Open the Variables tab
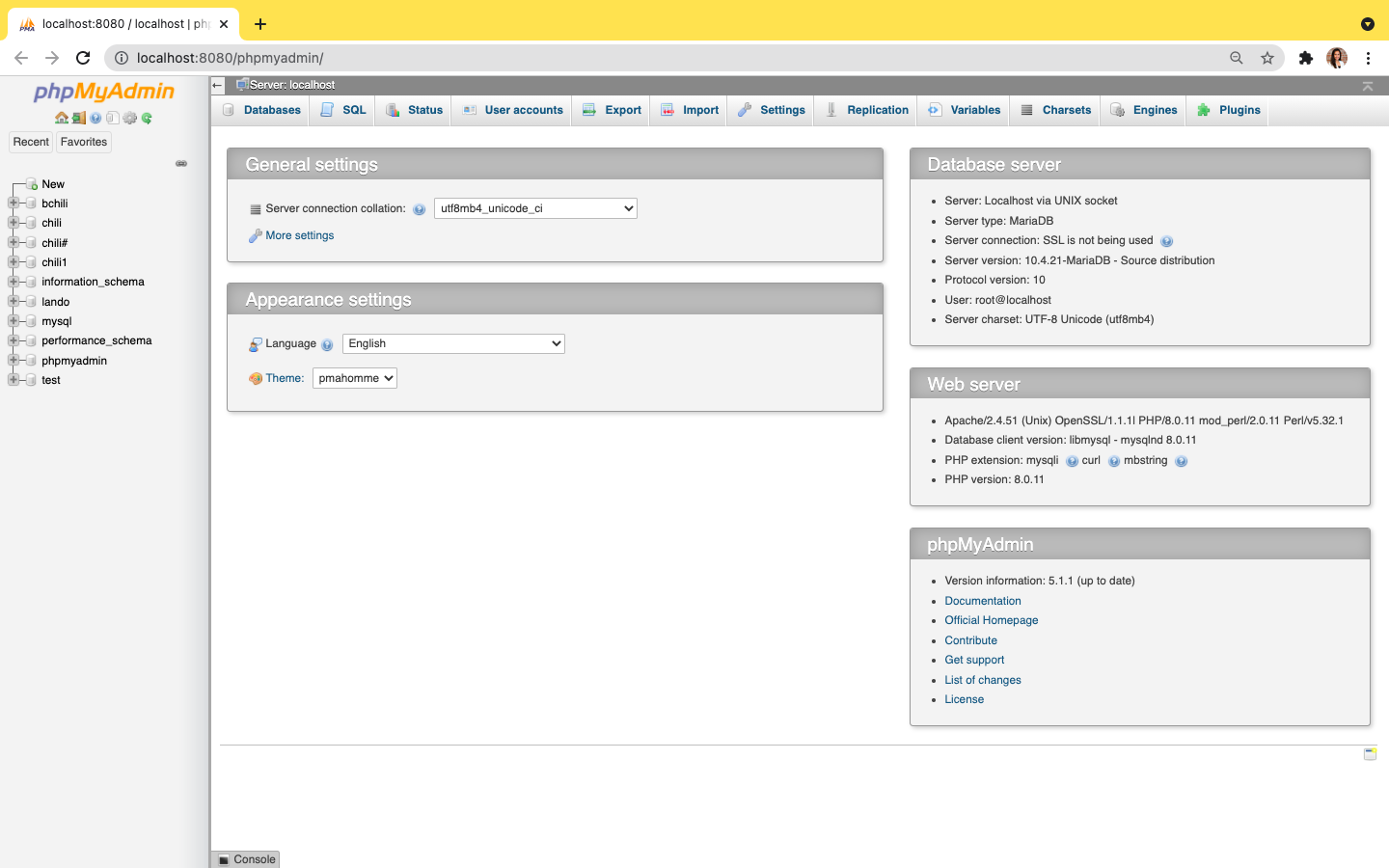 [965, 110]
